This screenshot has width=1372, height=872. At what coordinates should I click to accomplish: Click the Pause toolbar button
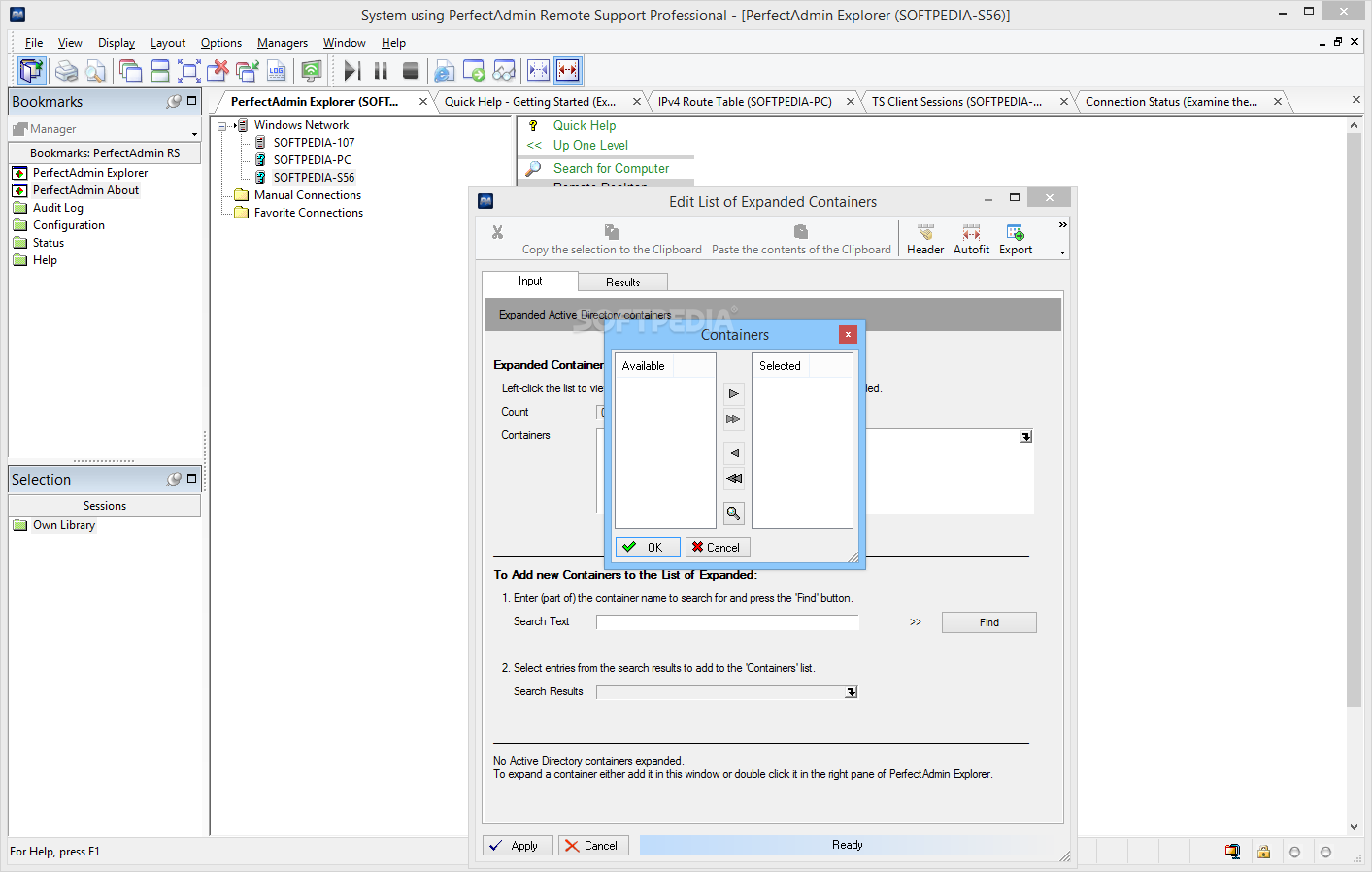tap(381, 71)
